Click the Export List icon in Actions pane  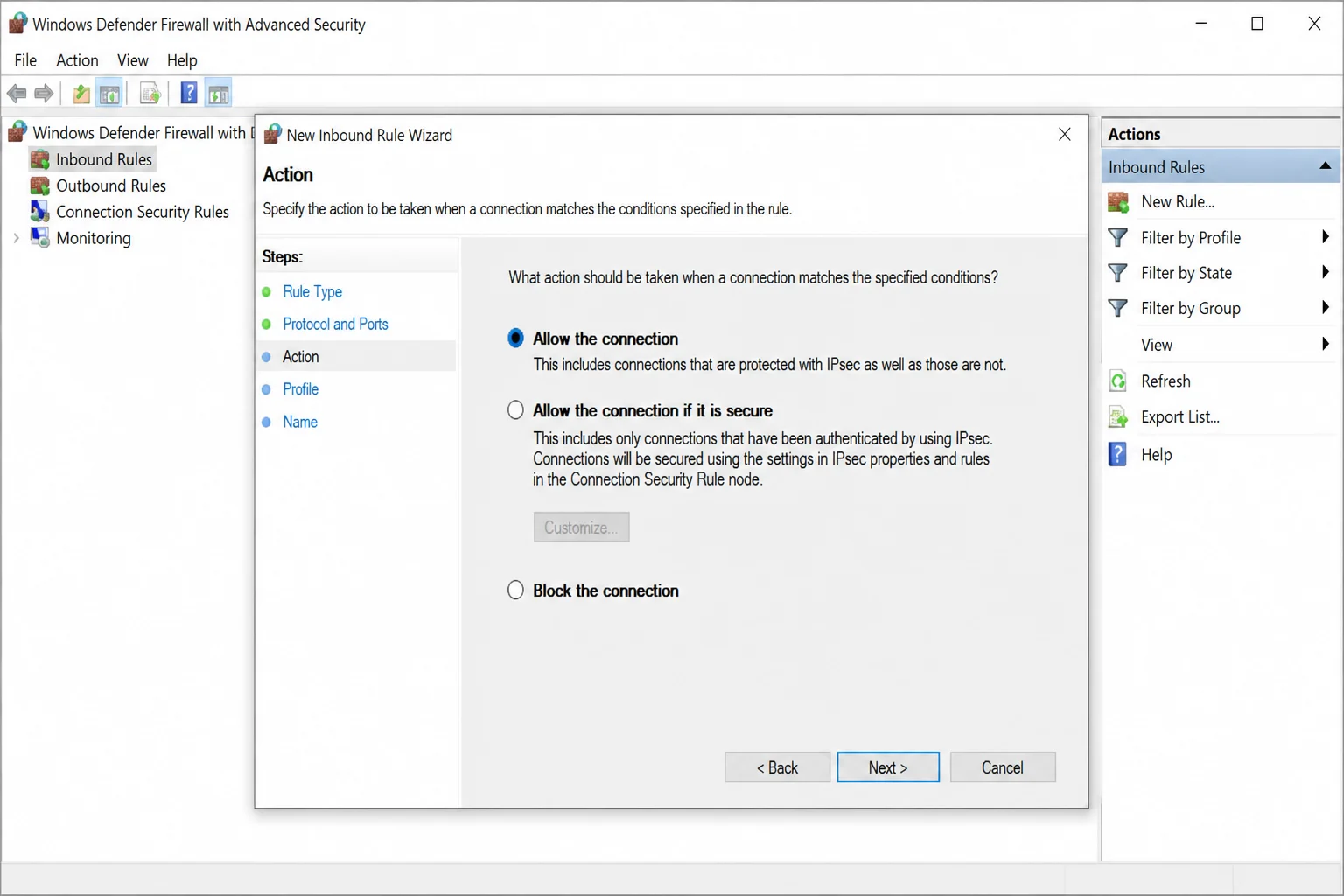point(1118,417)
